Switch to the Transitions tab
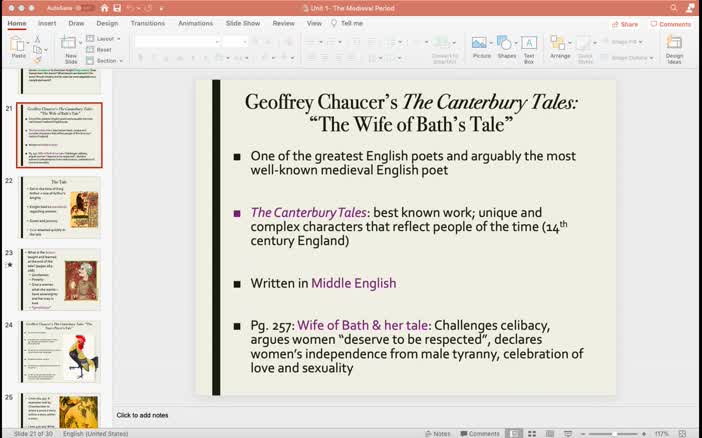Screen dimensions: 702x438 click(148, 23)
